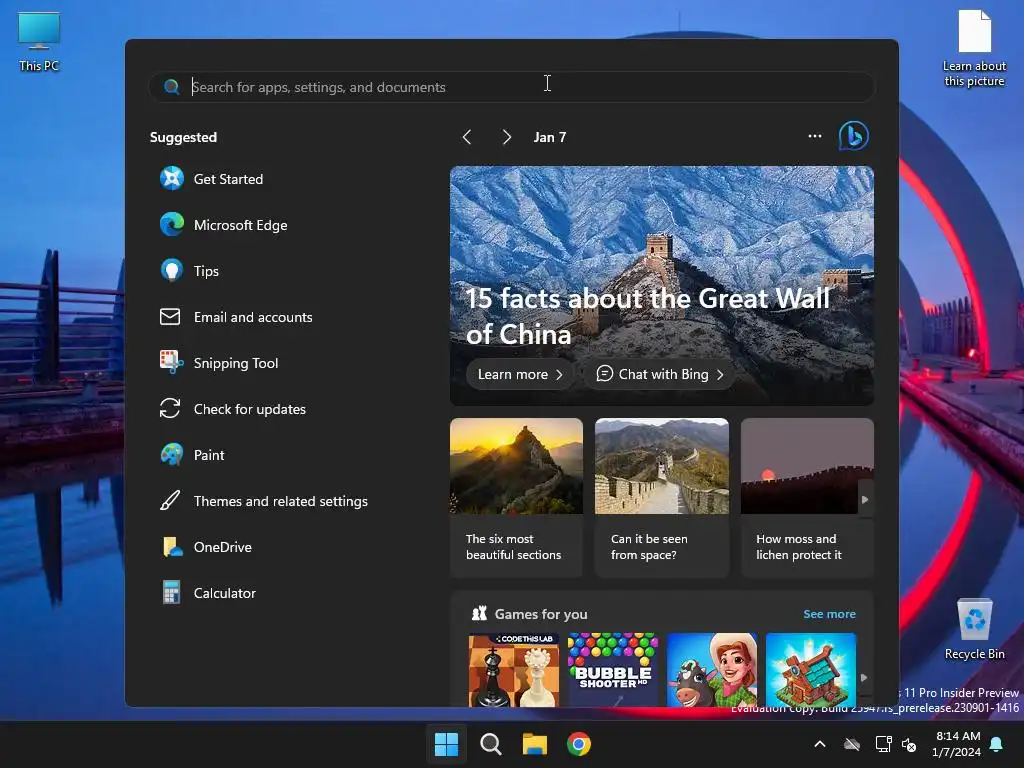Click the notification bell icon
Image resolution: width=1024 pixels, height=768 pixels.
tap(997, 744)
